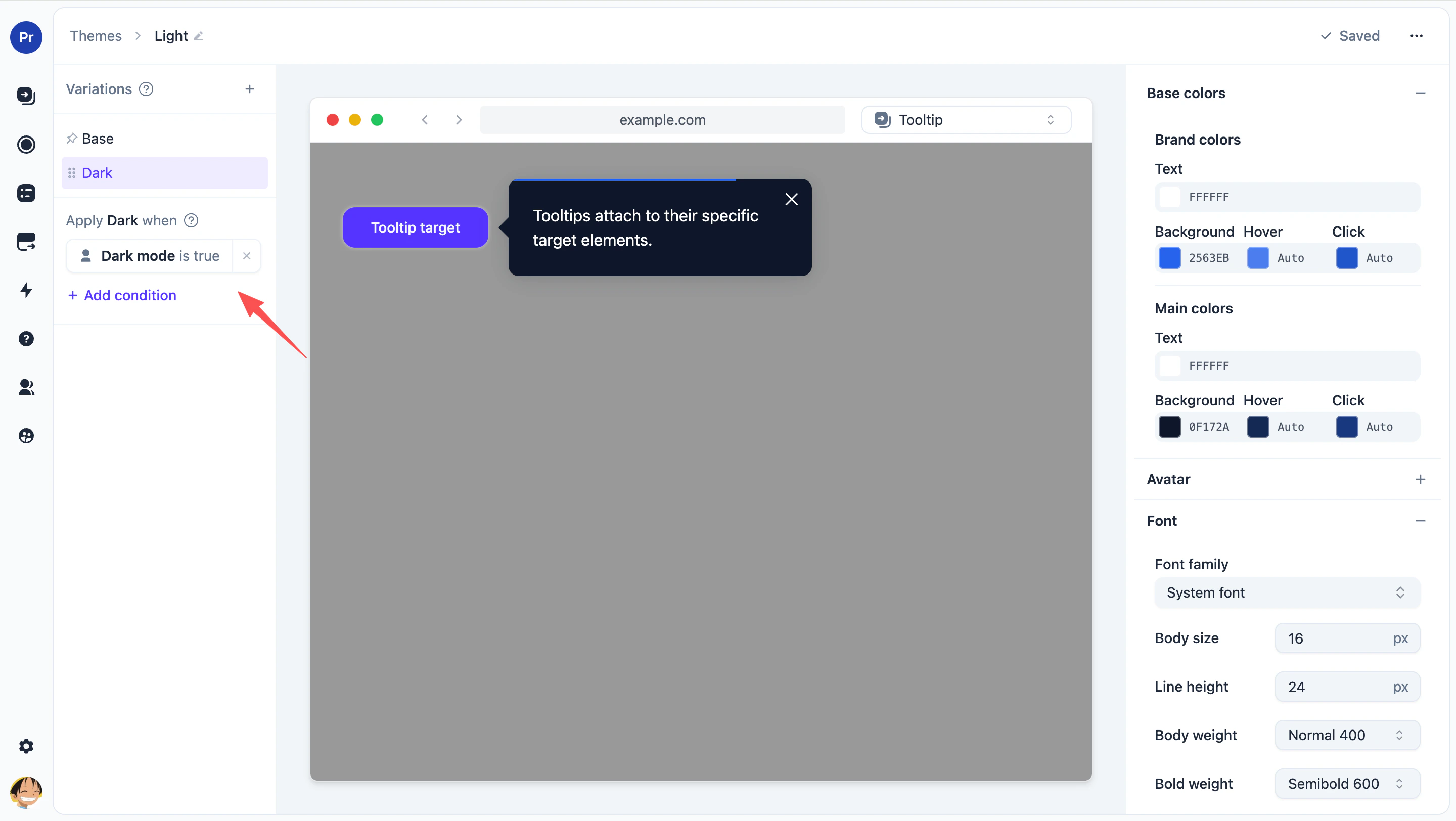1456x821 pixels.
Task: Click the Dark mode is true condition
Action: coord(149,256)
